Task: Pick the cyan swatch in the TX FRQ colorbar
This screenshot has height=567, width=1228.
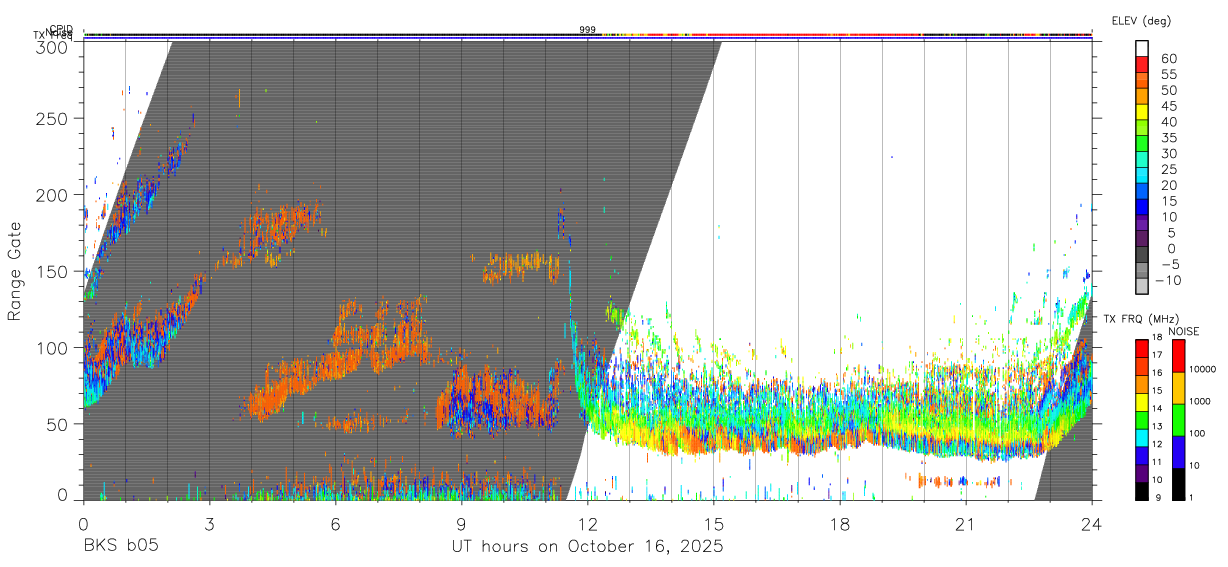Action: (x=1141, y=438)
